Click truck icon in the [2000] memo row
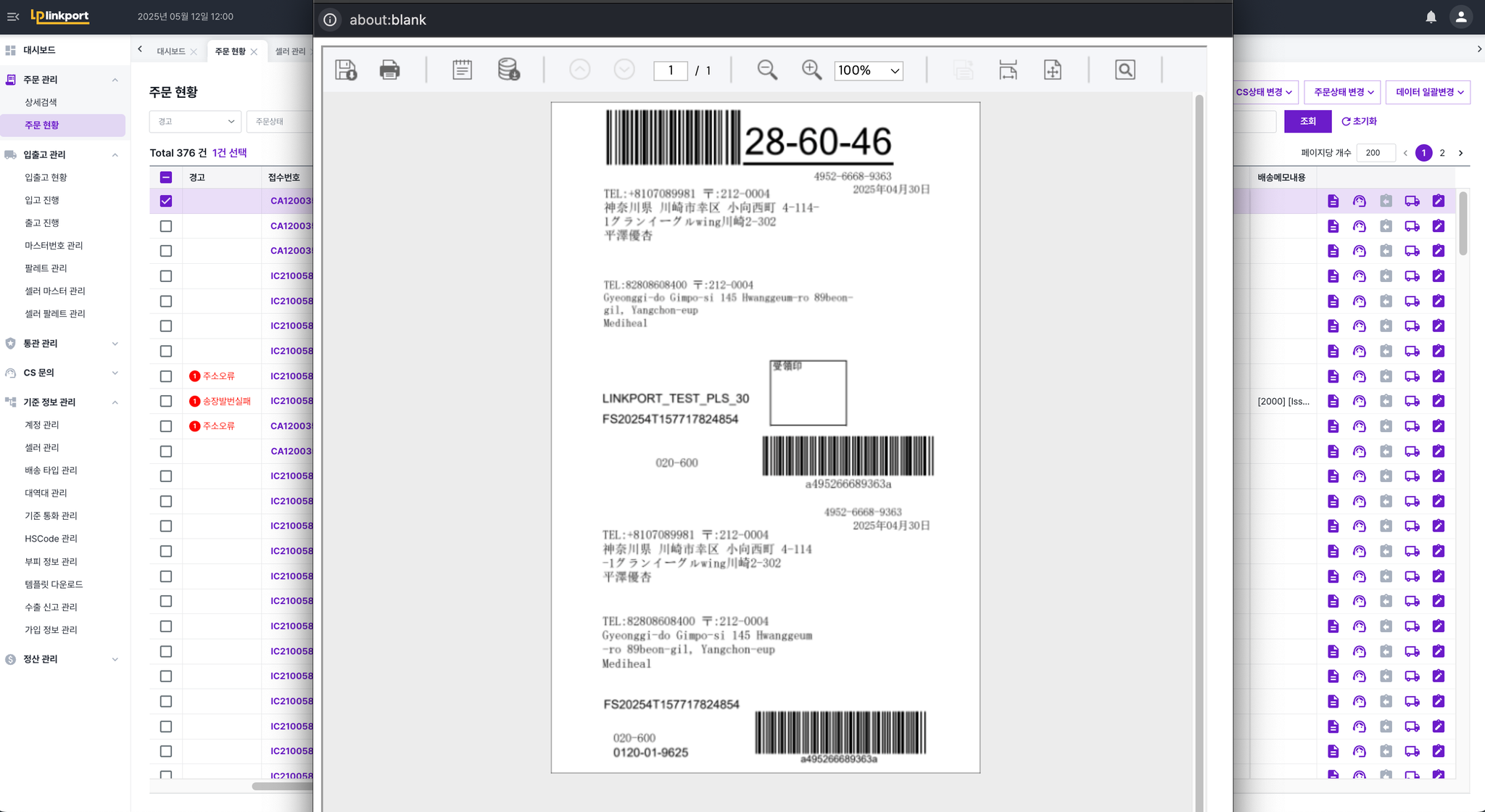Image resolution: width=1485 pixels, height=812 pixels. [x=1412, y=401]
